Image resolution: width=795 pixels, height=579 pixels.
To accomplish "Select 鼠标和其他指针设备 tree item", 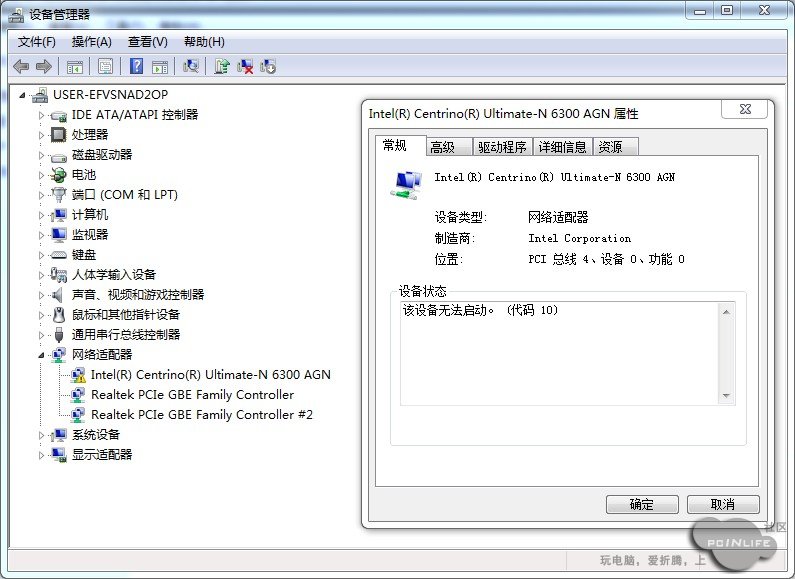I will point(126,315).
